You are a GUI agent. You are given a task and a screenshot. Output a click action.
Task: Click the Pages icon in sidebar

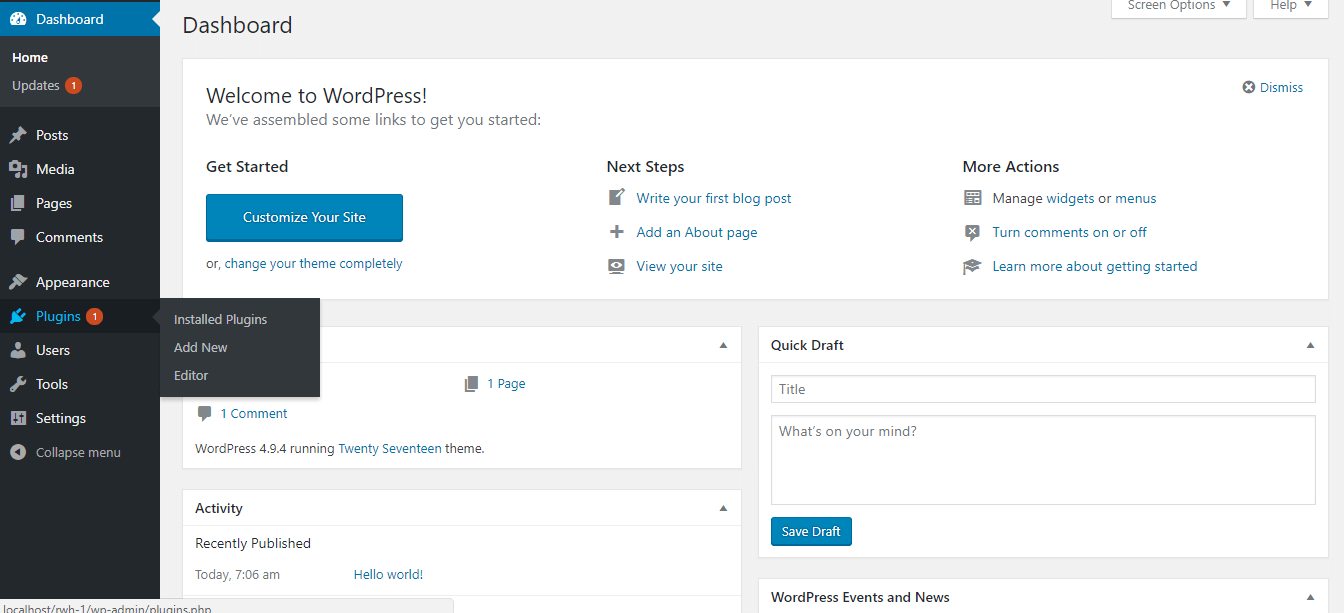pyautogui.click(x=18, y=203)
